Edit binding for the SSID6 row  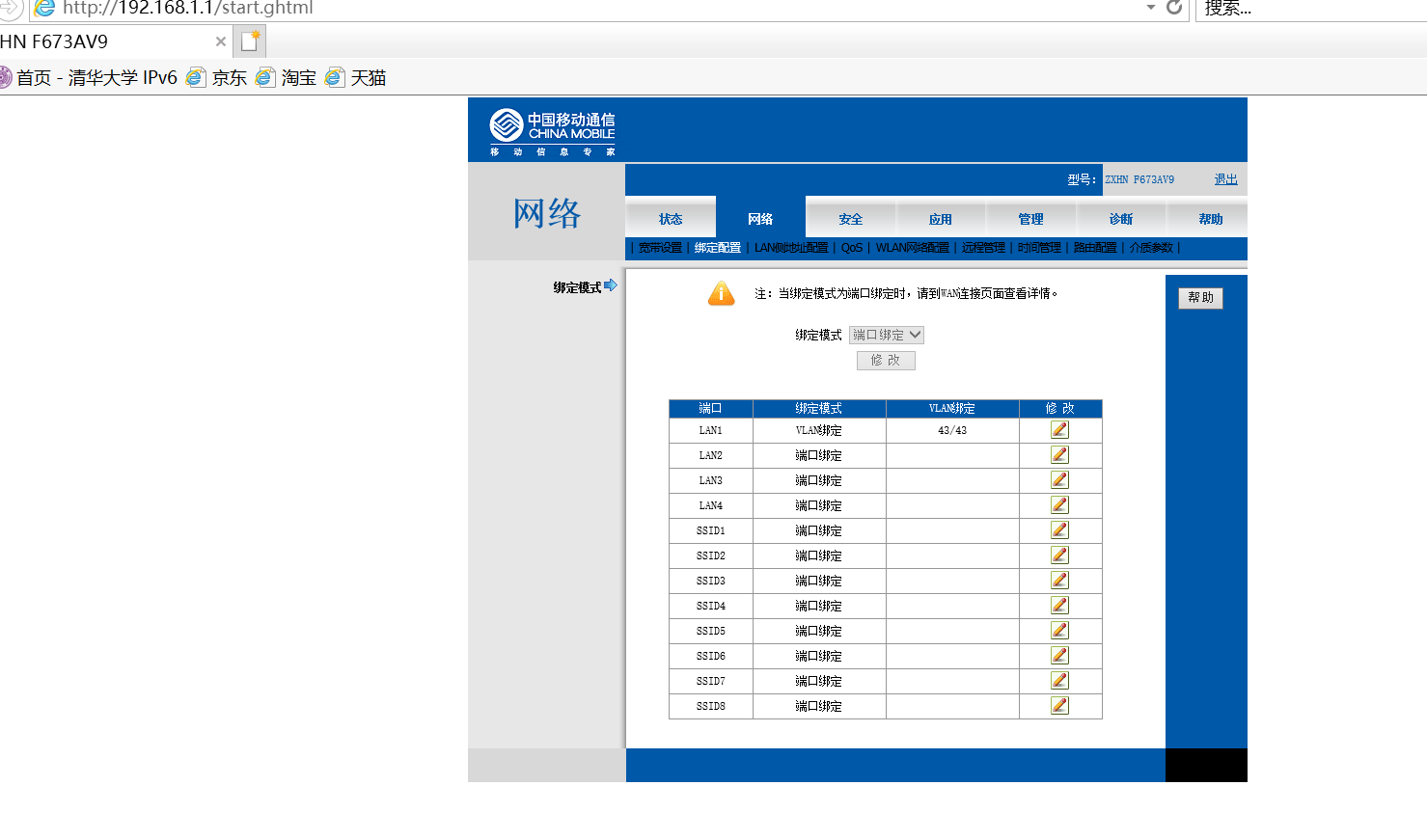click(x=1059, y=656)
